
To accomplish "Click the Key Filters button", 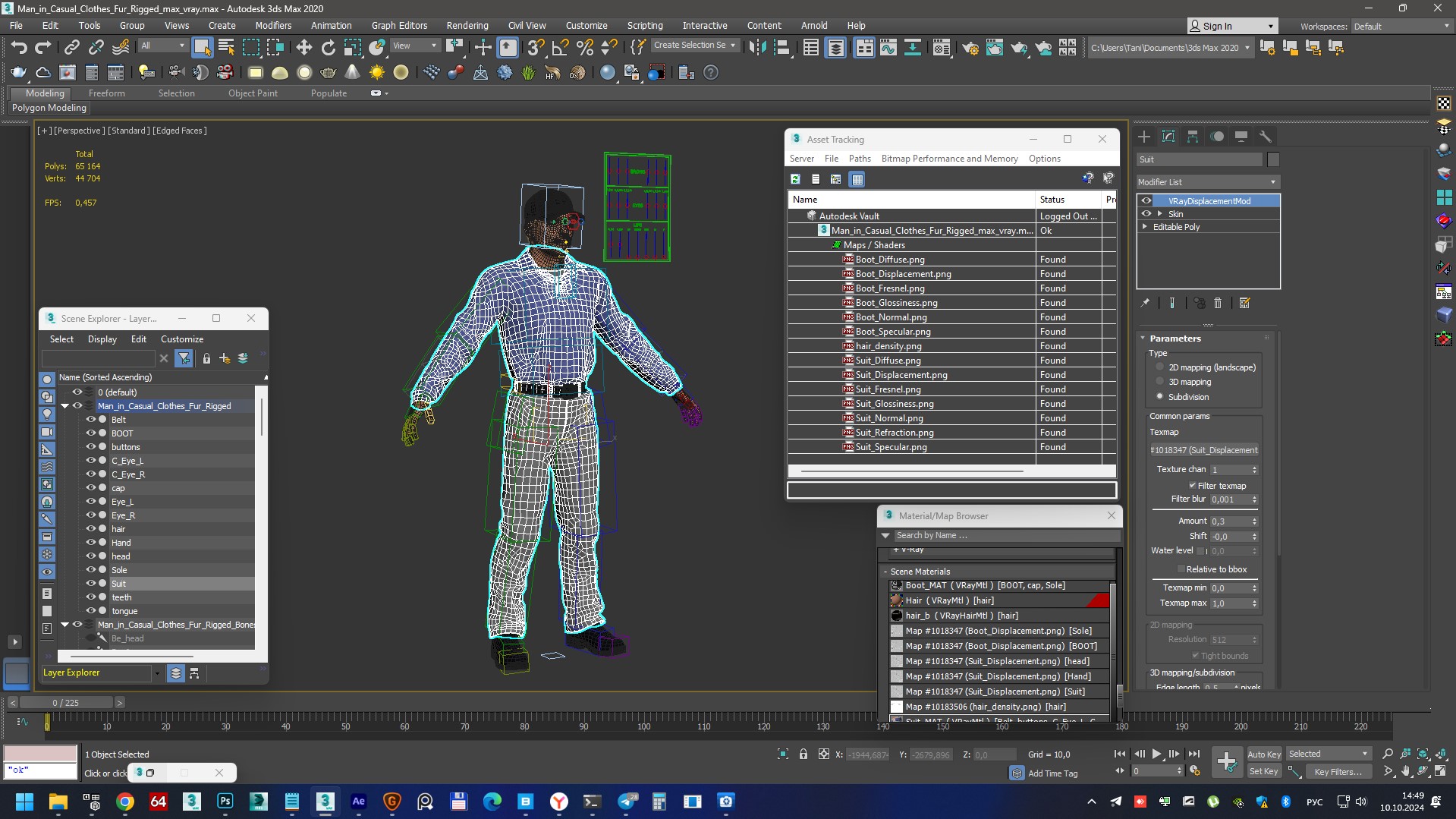I will [1338, 771].
